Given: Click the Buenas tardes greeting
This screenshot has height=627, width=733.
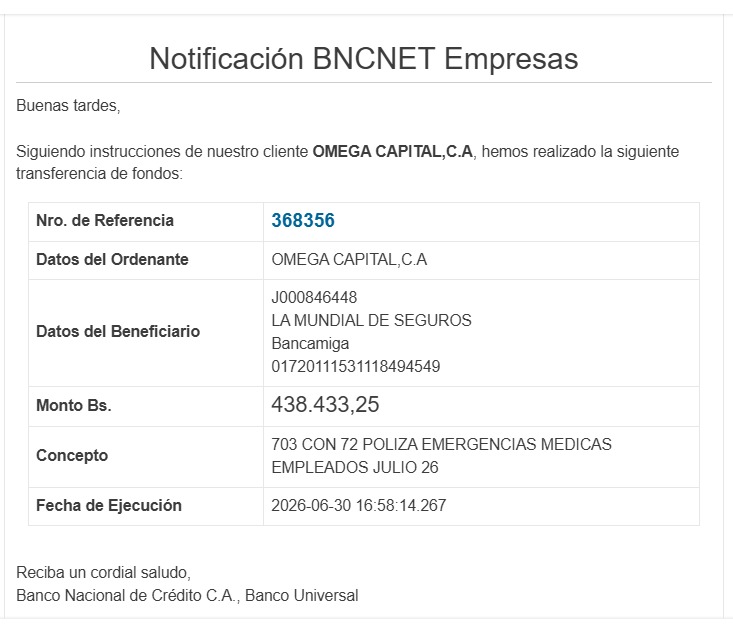Looking at the screenshot, I should (68, 106).
